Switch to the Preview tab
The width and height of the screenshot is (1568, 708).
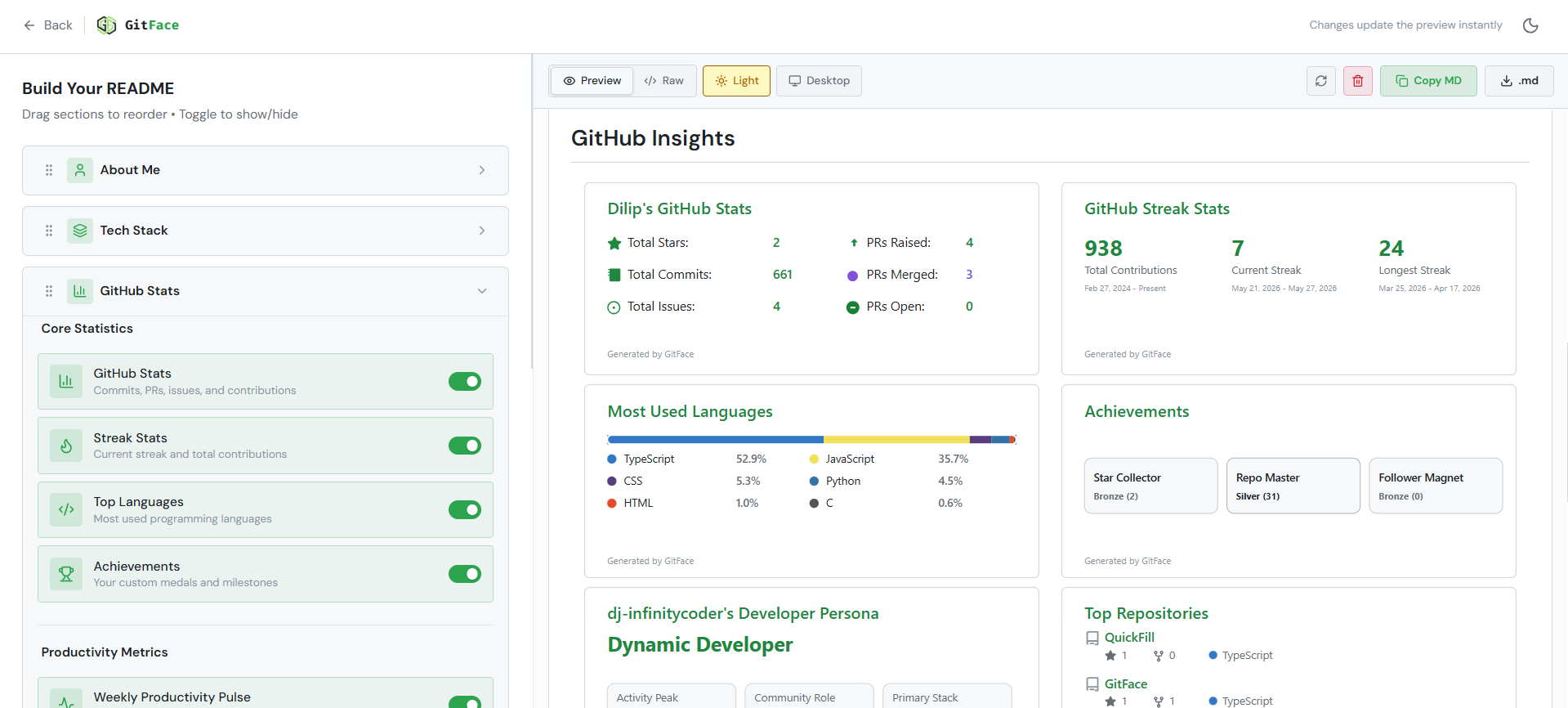point(592,81)
